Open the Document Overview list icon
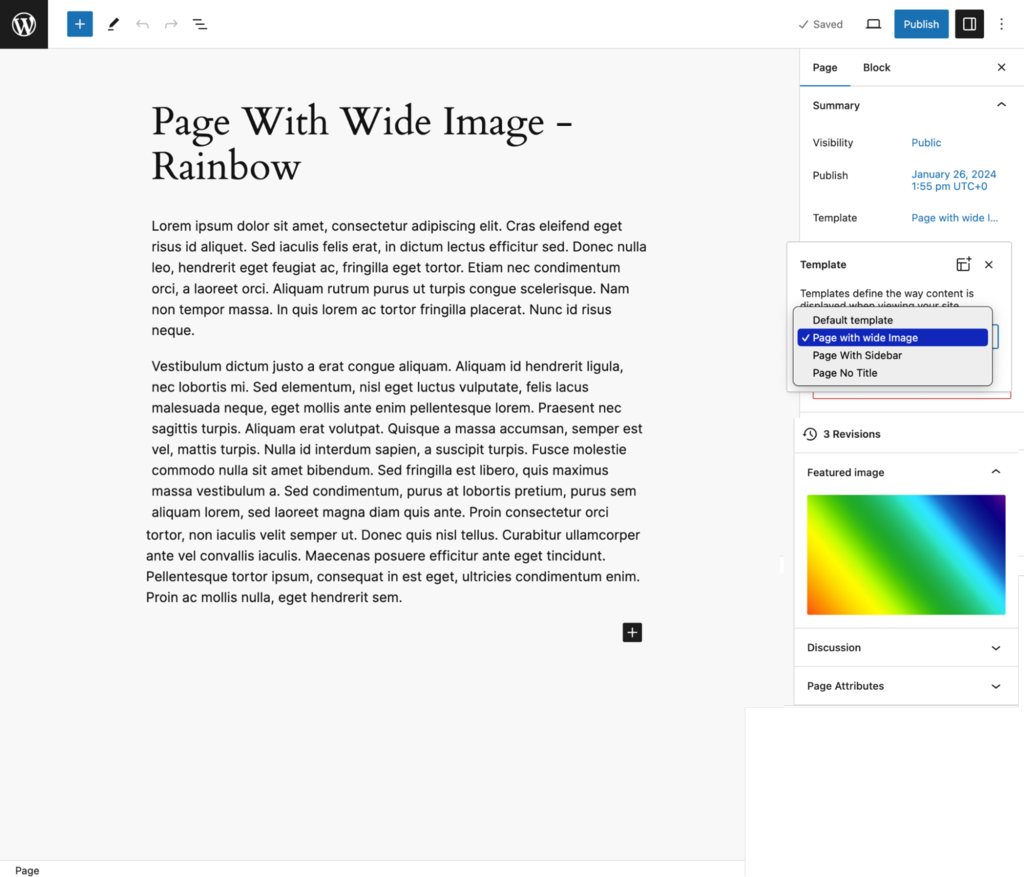 tap(200, 24)
